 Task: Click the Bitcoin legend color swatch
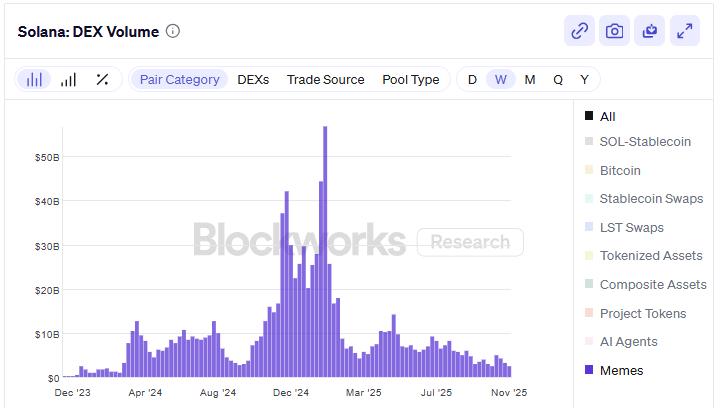[x=589, y=171]
